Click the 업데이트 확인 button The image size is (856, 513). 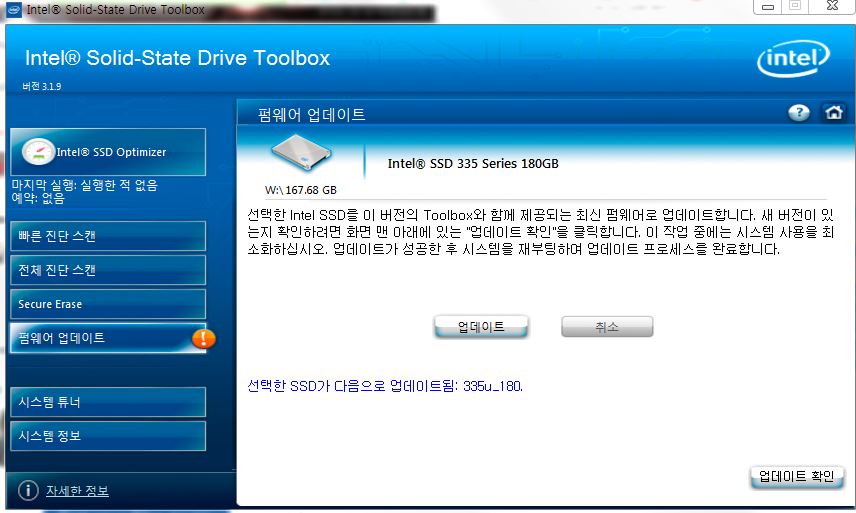796,477
